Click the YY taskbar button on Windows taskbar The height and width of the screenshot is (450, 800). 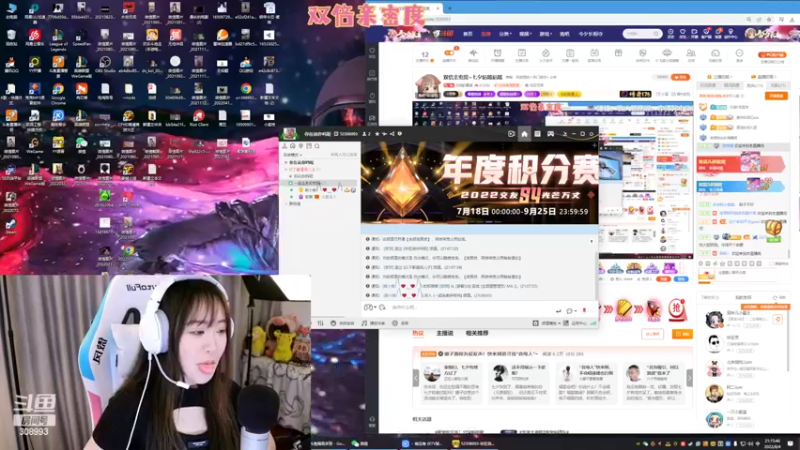tap(474, 443)
